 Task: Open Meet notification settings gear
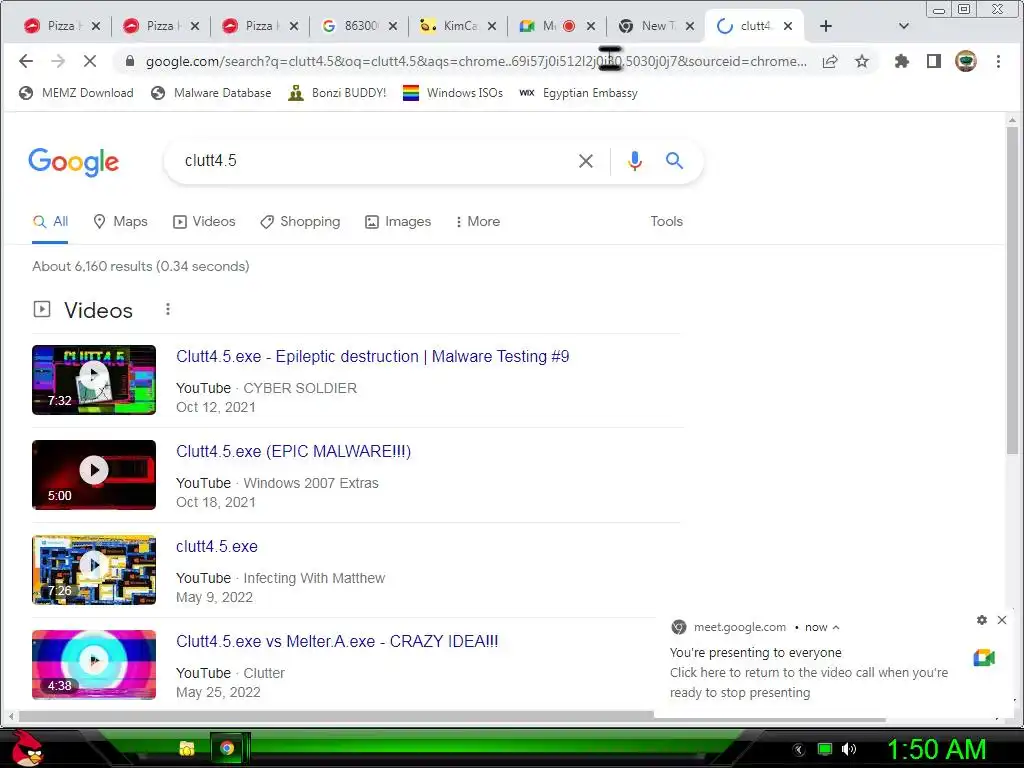pos(982,620)
